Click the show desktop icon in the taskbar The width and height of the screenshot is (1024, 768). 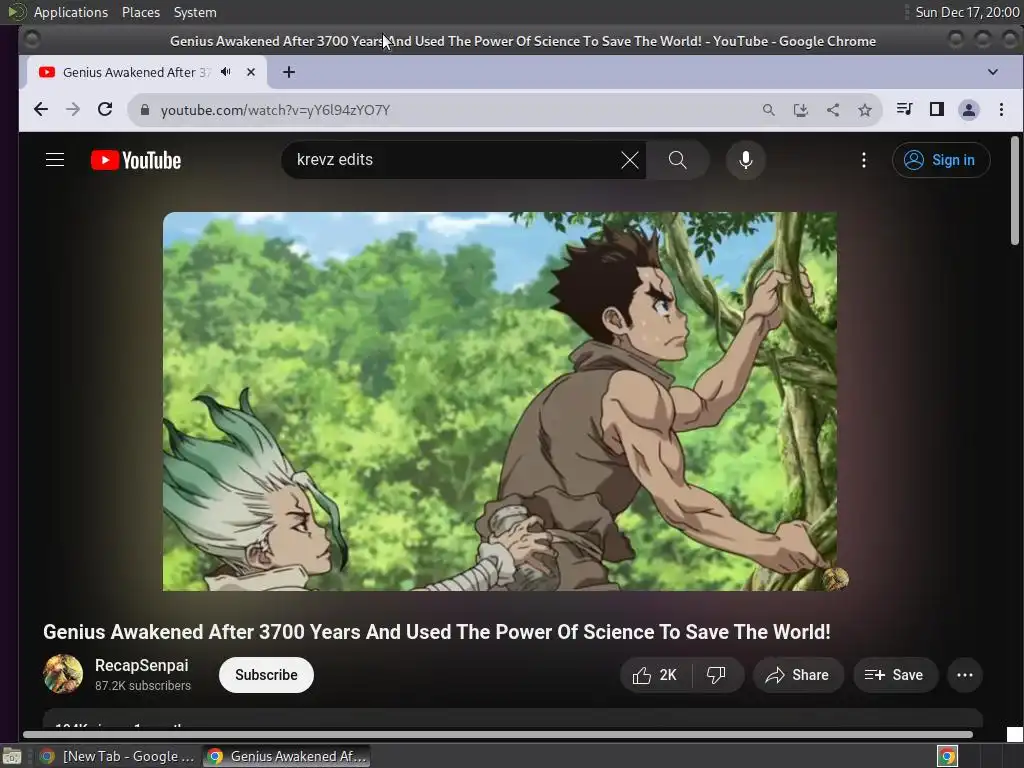tap(12, 756)
